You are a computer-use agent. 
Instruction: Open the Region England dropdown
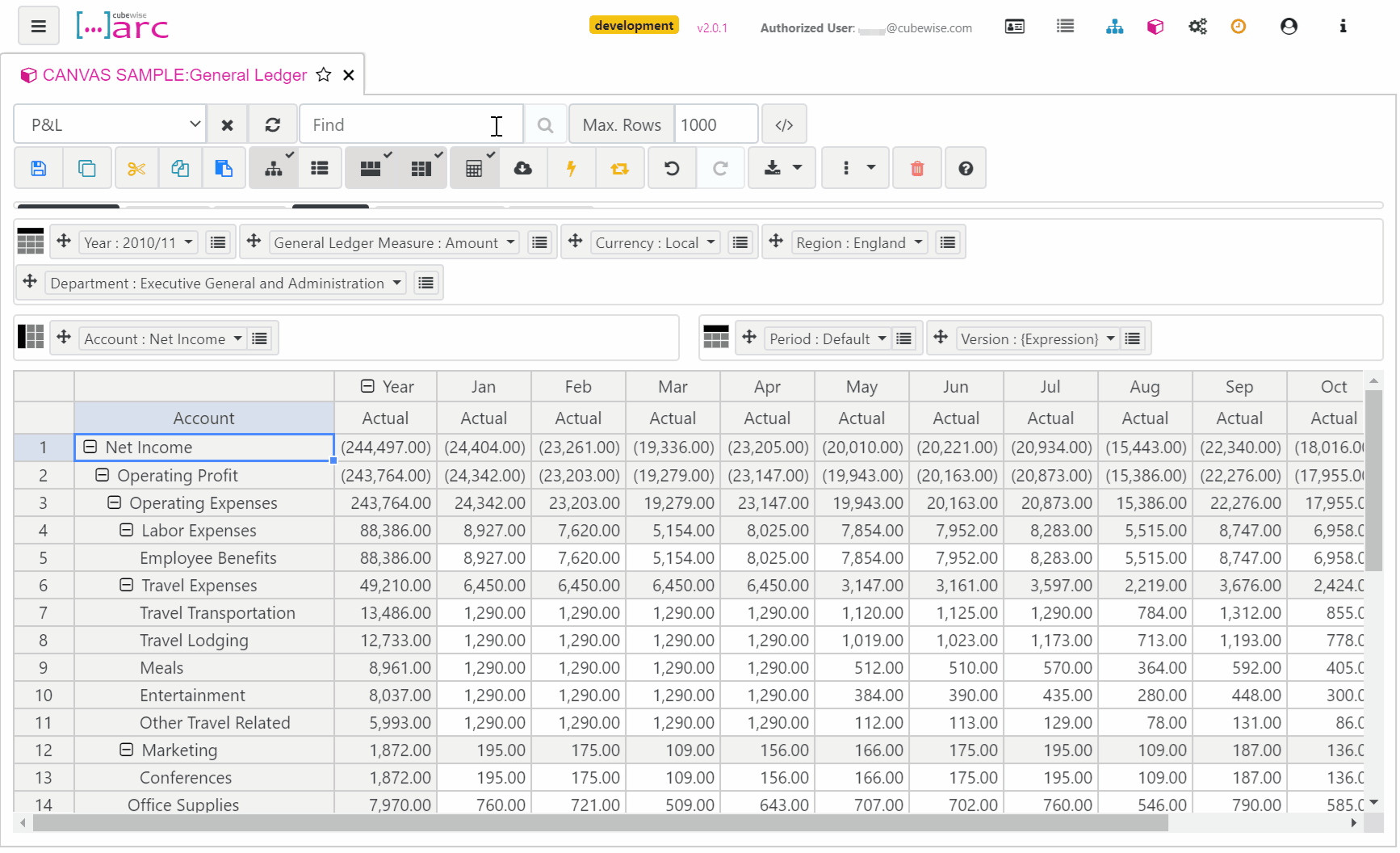point(858,243)
